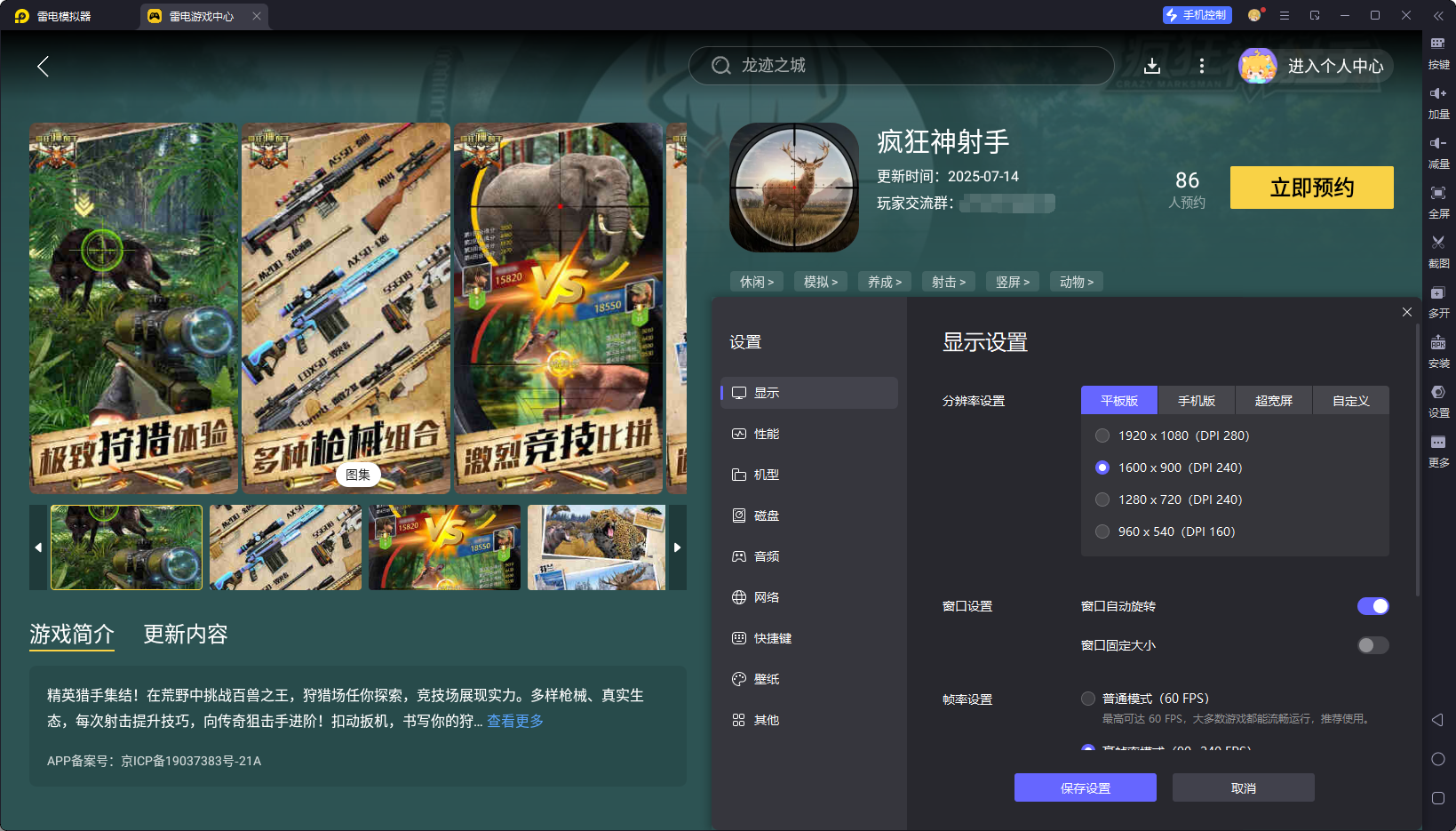Close the 雷电游戏中心 tab
Viewport: 1456px width, 831px height.
pyautogui.click(x=257, y=16)
